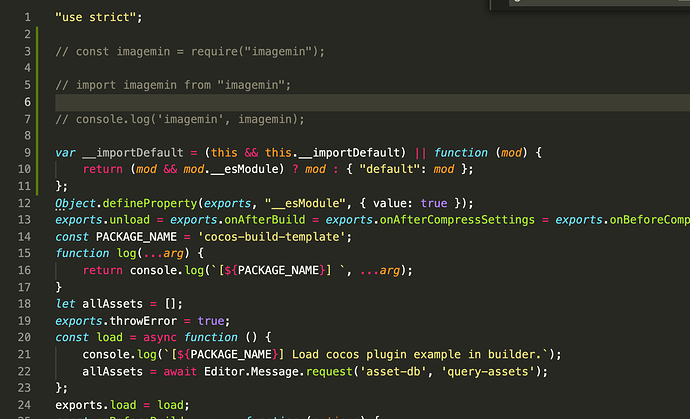Screen dimensions: 690x419
Task: Click the mod parameter in function (mod)
Action: point(511,153)
